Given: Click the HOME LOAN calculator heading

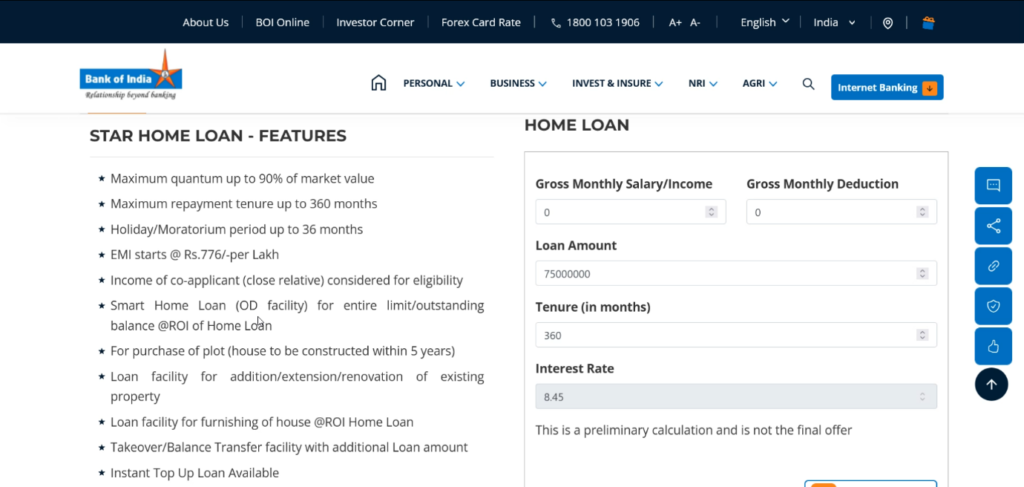Looking at the screenshot, I should tap(577, 125).
